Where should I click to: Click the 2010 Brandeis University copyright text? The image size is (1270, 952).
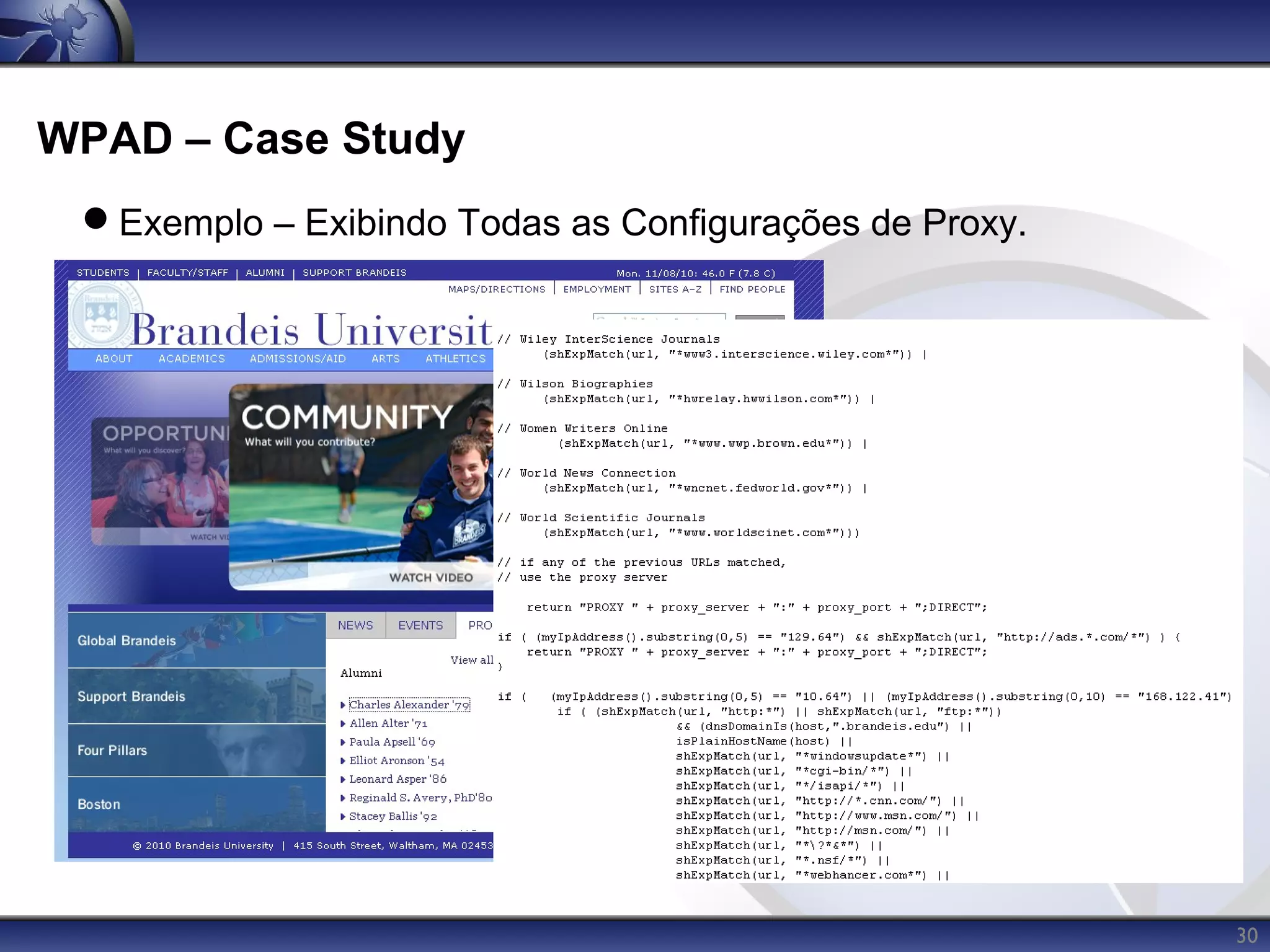(x=203, y=845)
